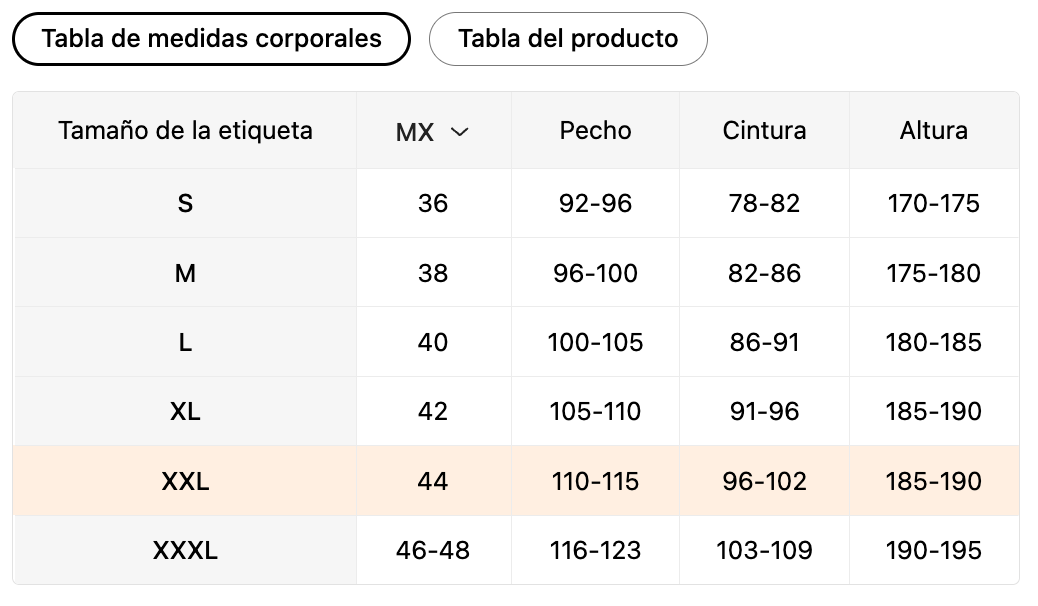Select the highlighted XXL size row
The image size is (1038, 606).
pyautogui.click(x=185, y=481)
